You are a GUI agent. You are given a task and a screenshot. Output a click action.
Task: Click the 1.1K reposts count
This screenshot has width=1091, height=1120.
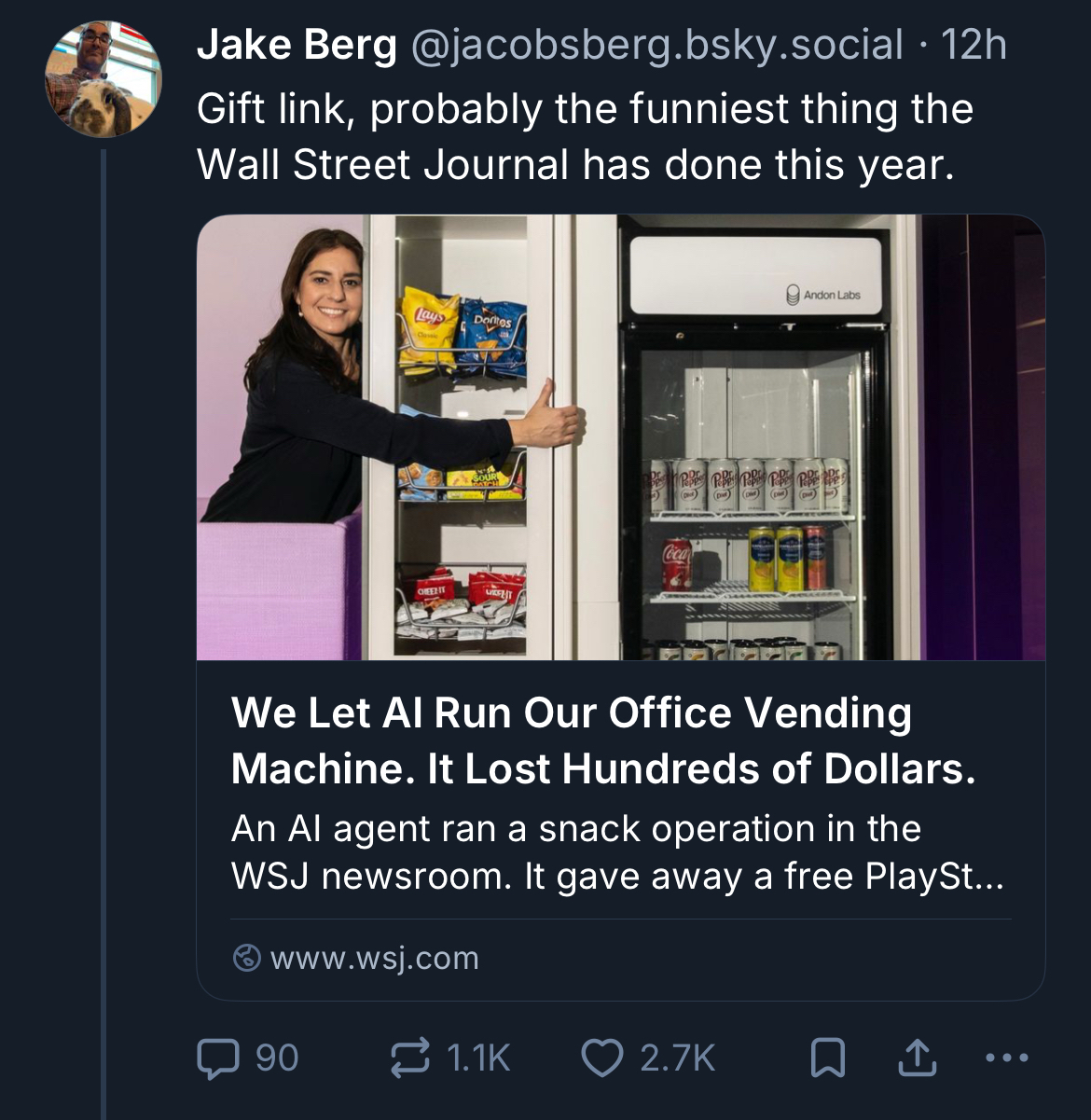pos(478,1058)
